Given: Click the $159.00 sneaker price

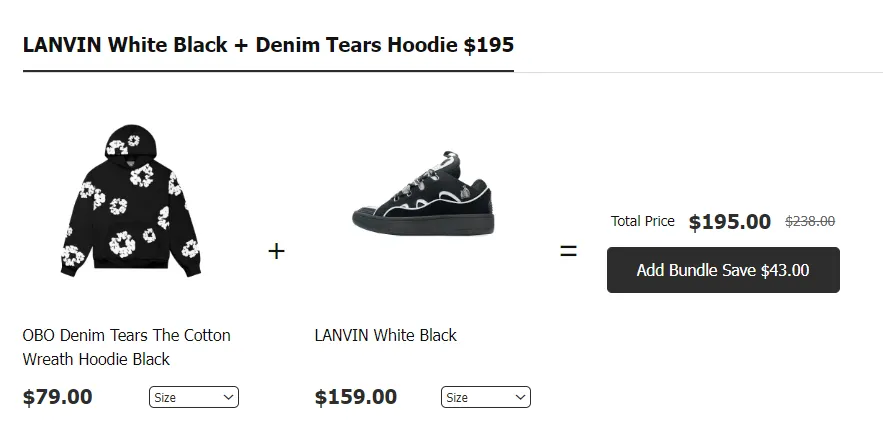Looking at the screenshot, I should pyautogui.click(x=355, y=397).
